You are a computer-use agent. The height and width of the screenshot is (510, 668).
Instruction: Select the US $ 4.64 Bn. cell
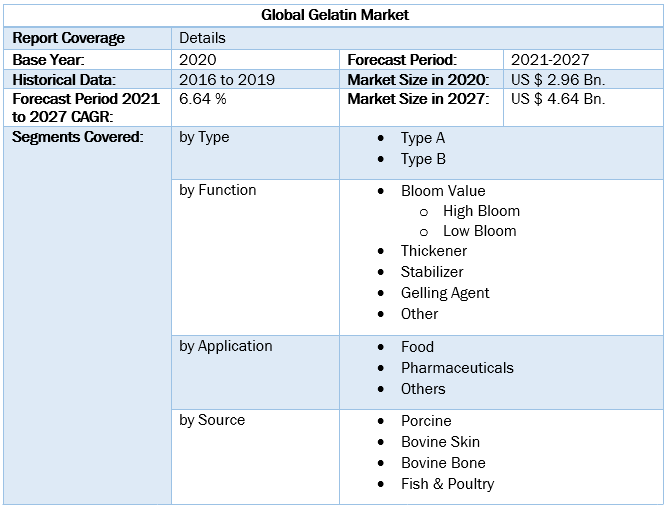pos(558,99)
